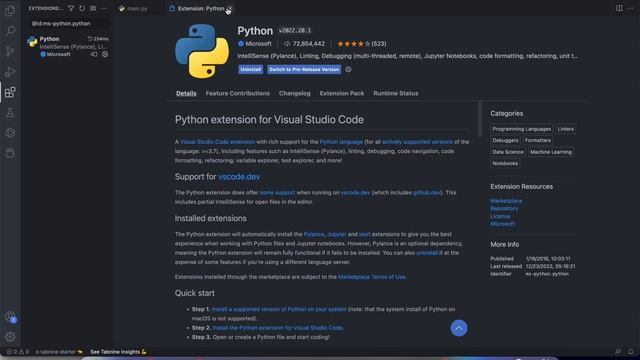The height and width of the screenshot is (360, 640).
Task: Open install a supported version of Python link
Action: pyautogui.click(x=279, y=309)
